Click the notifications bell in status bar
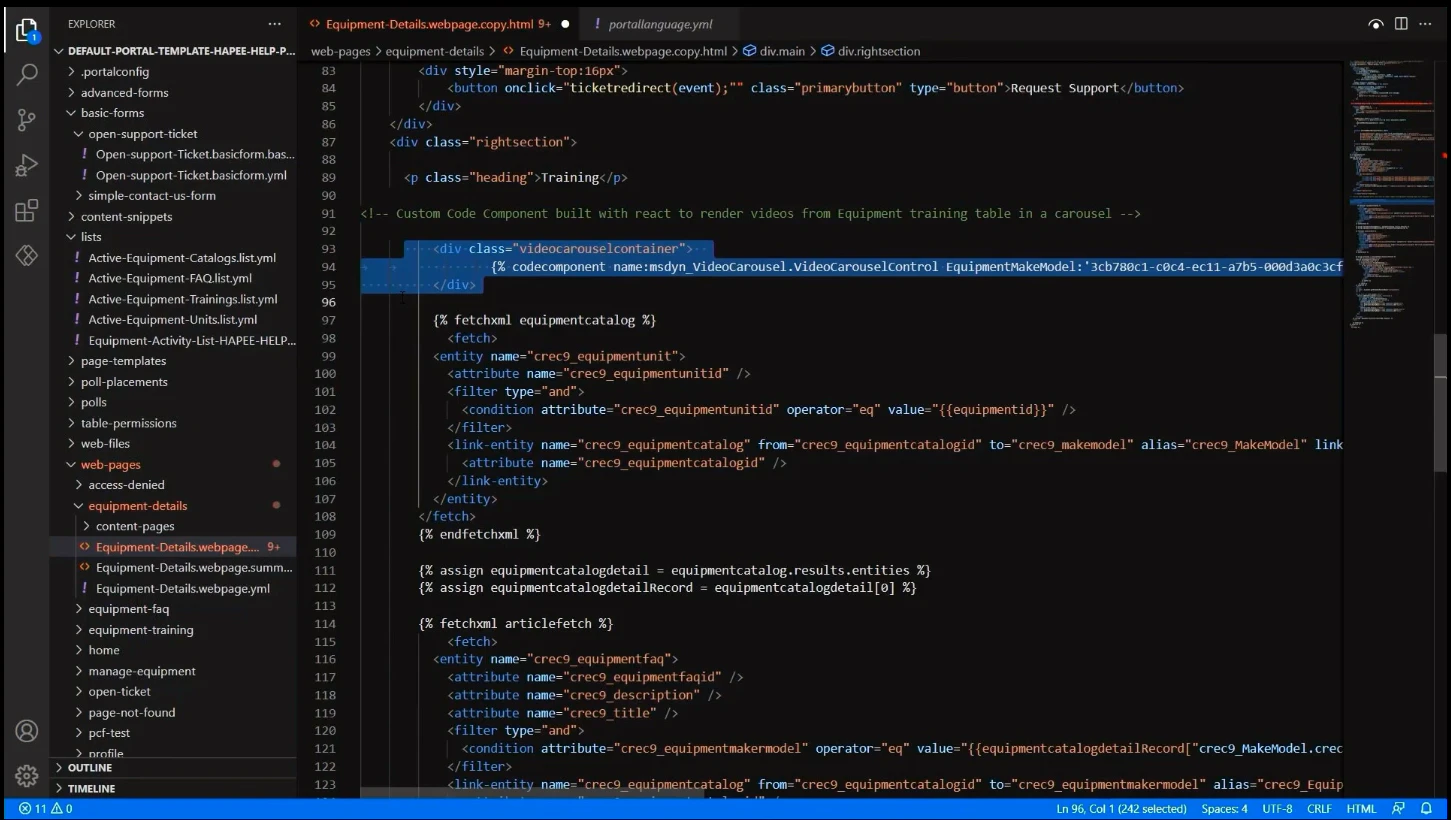Viewport: 1451px width, 820px height. coord(1427,809)
